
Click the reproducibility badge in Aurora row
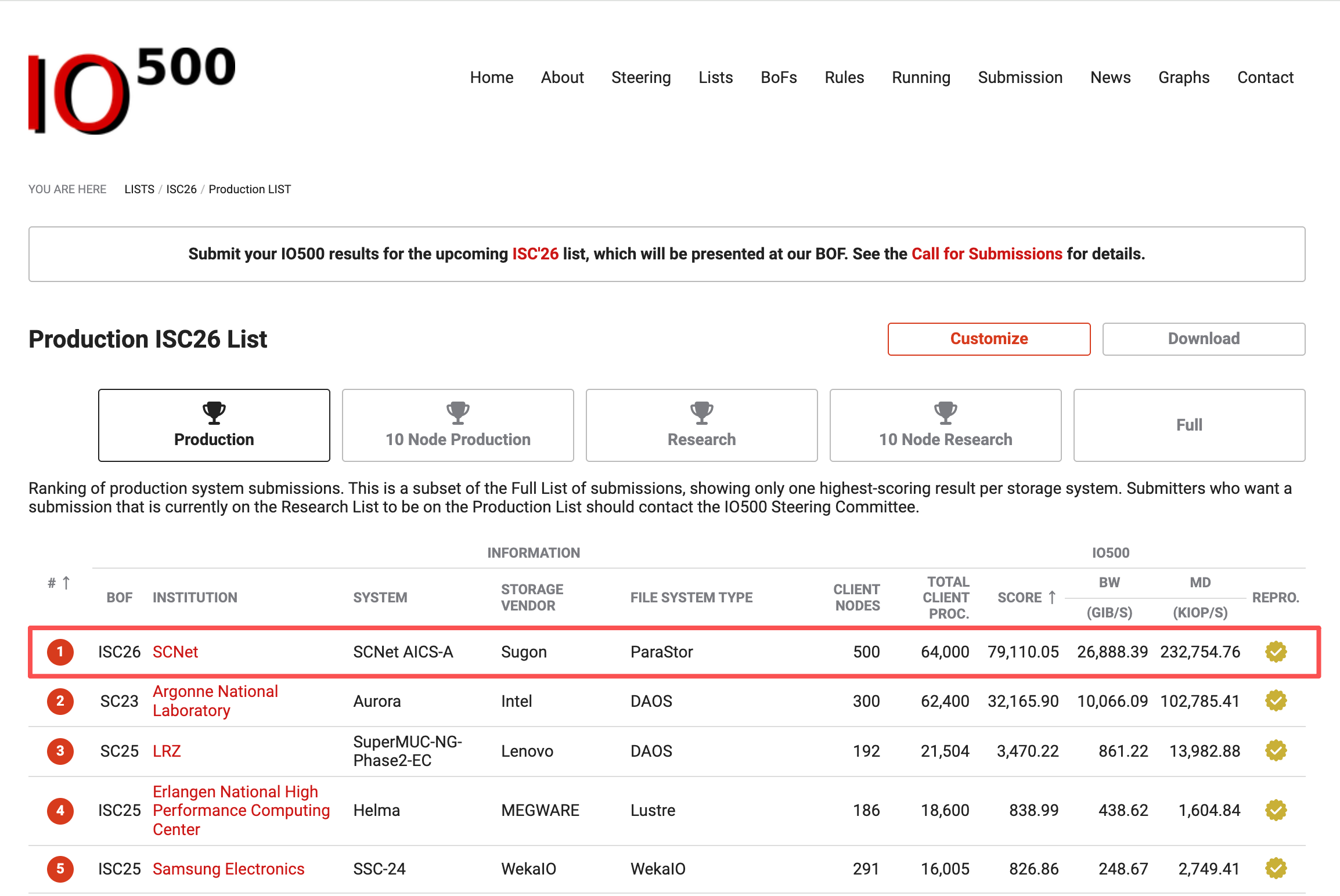(x=1276, y=701)
